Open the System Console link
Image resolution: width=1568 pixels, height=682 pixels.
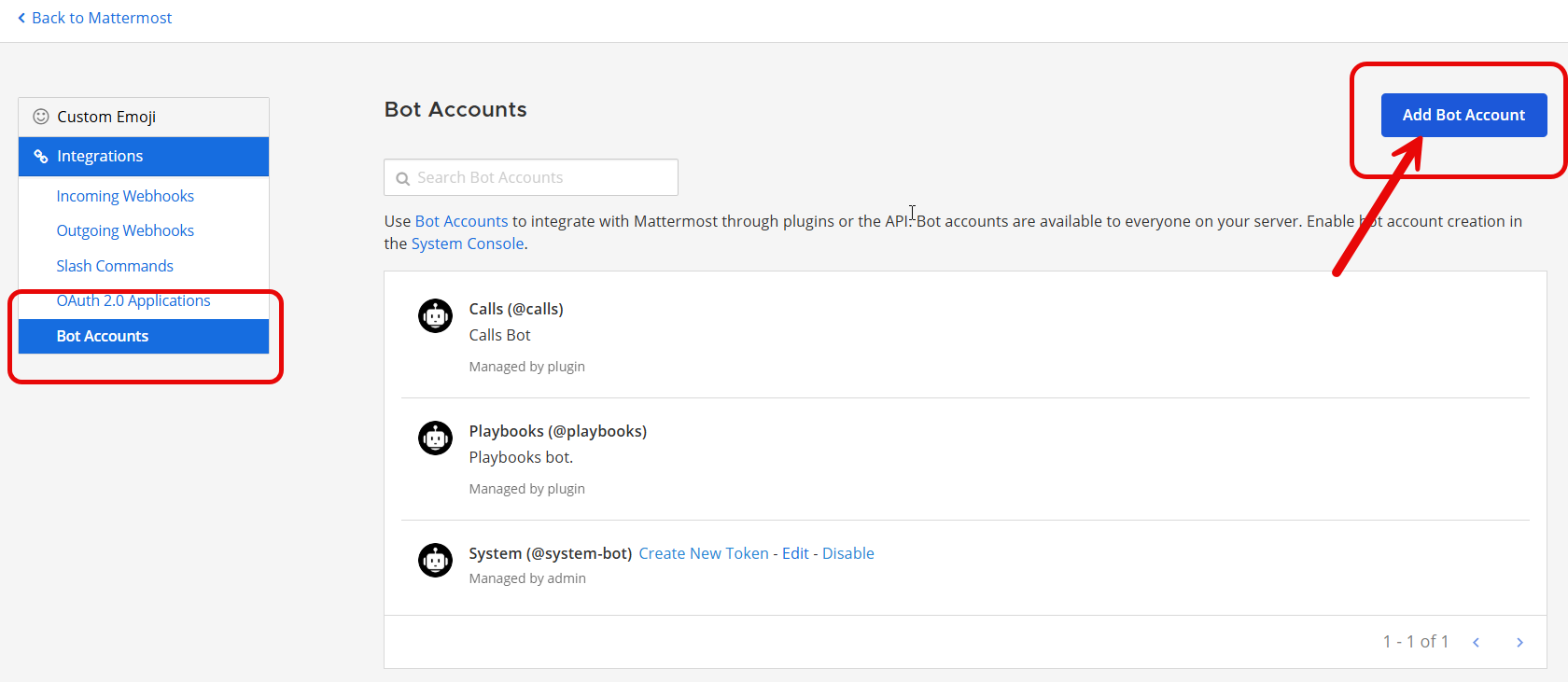pos(468,244)
